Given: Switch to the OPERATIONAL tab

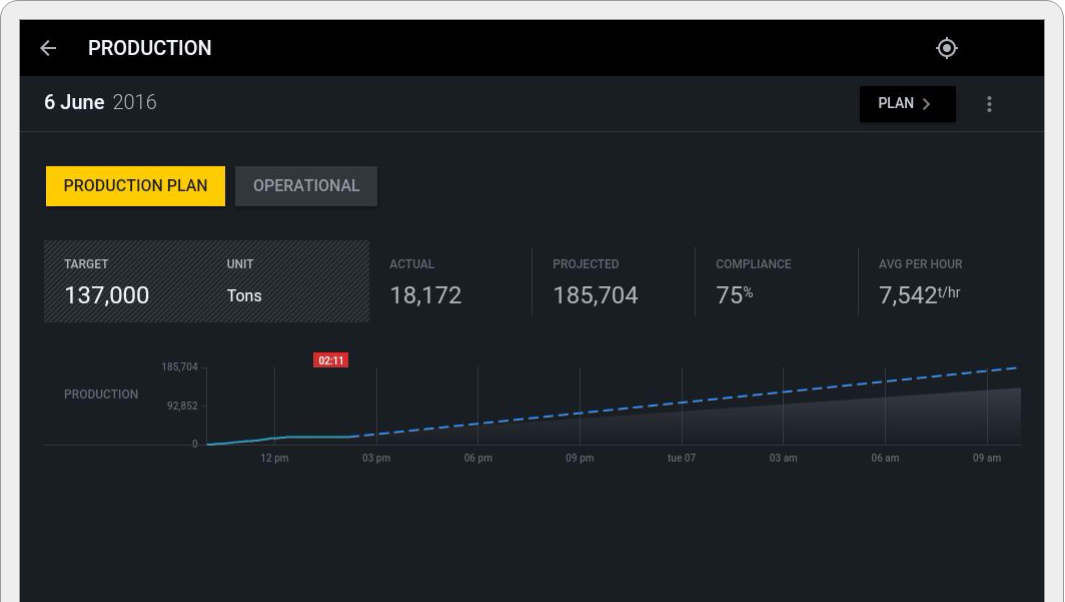Looking at the screenshot, I should 306,186.
